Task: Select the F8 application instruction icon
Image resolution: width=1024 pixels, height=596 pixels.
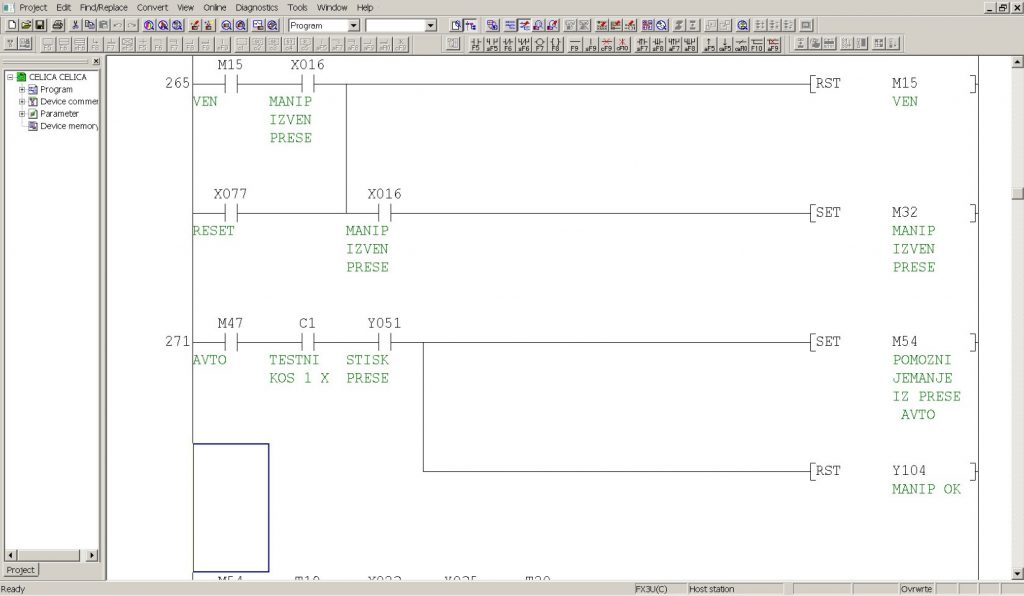Action: [x=555, y=44]
